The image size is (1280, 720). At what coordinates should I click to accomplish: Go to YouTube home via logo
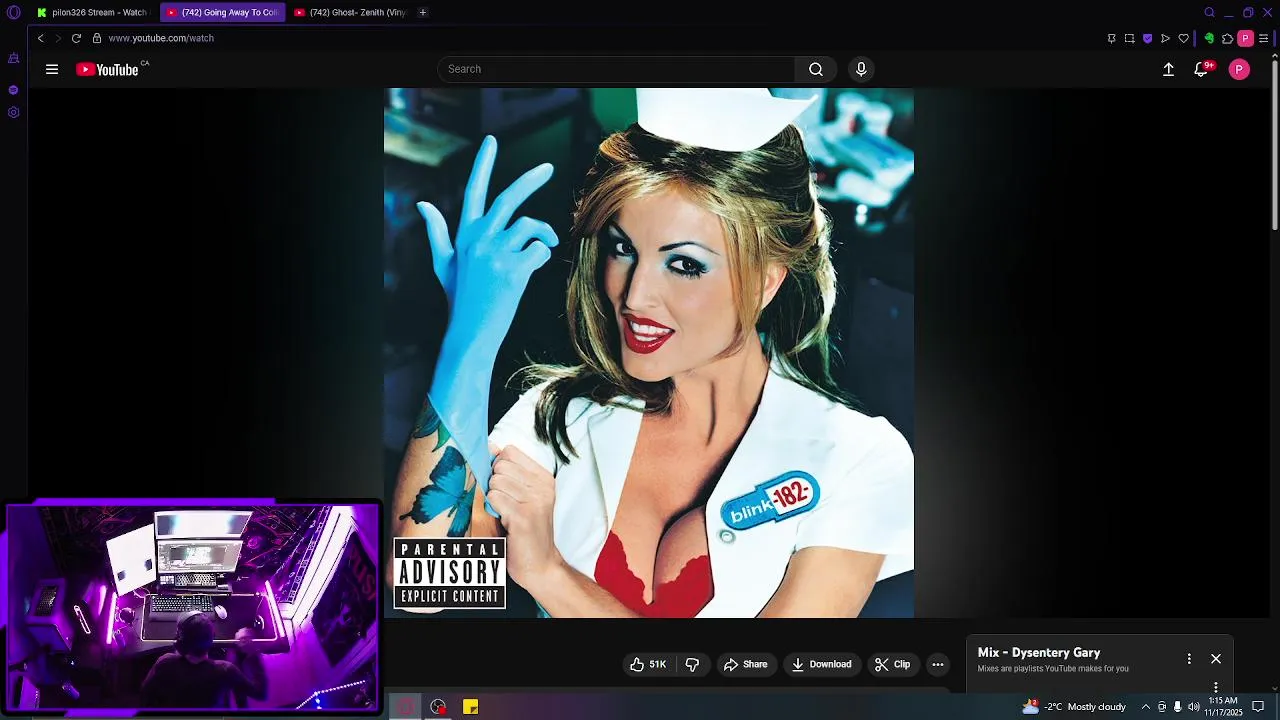108,69
